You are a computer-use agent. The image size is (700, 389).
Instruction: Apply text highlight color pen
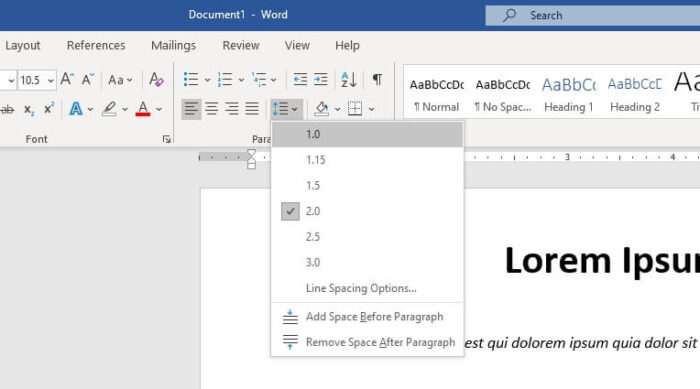[109, 109]
